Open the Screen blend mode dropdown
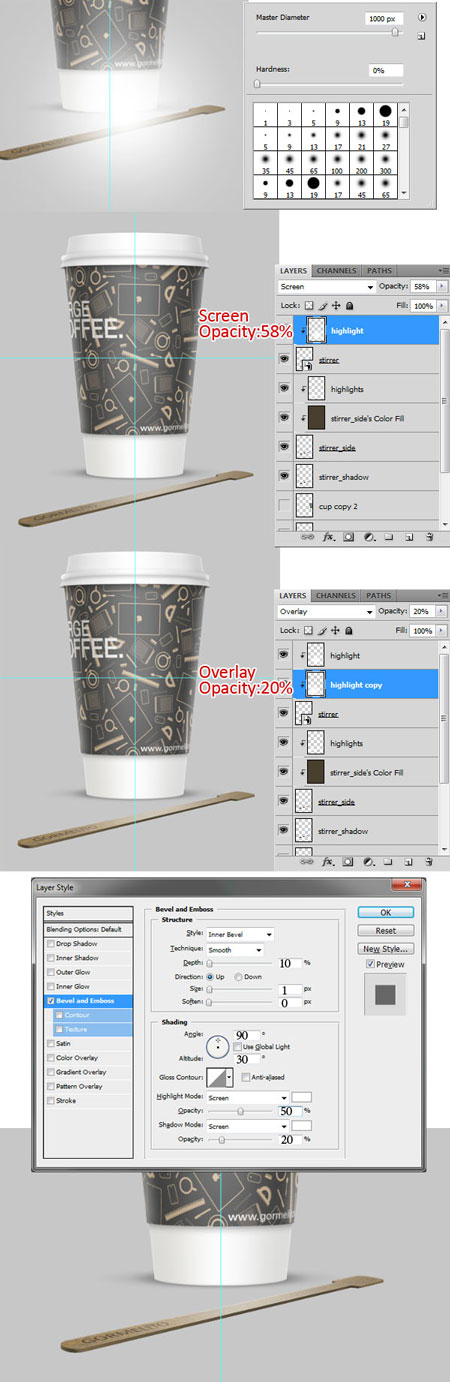The height and width of the screenshot is (1382, 450). (x=326, y=287)
